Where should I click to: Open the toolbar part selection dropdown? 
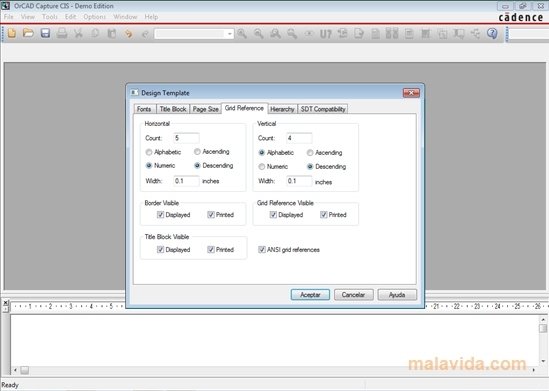click(229, 34)
